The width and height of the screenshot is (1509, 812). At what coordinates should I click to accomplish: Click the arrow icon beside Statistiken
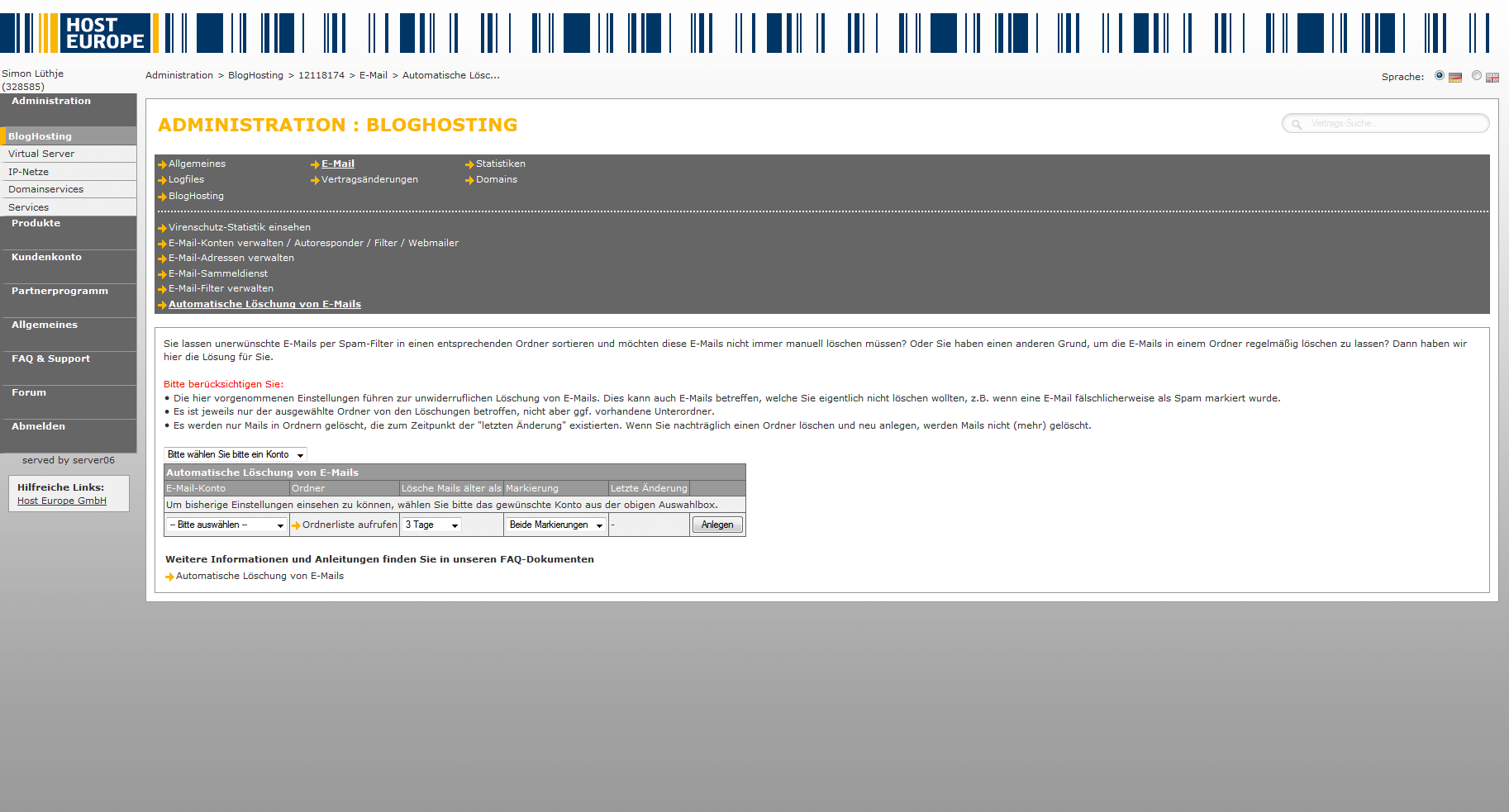click(x=469, y=164)
